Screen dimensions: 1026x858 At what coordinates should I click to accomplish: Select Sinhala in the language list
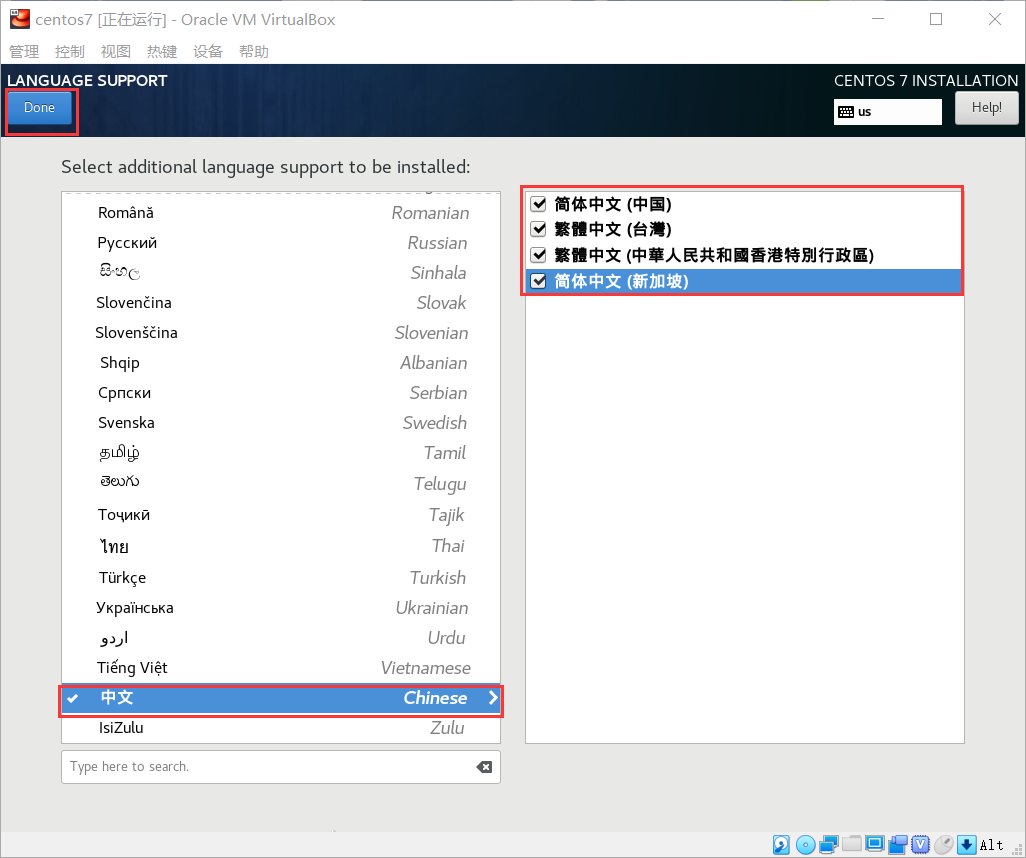[x=281, y=273]
